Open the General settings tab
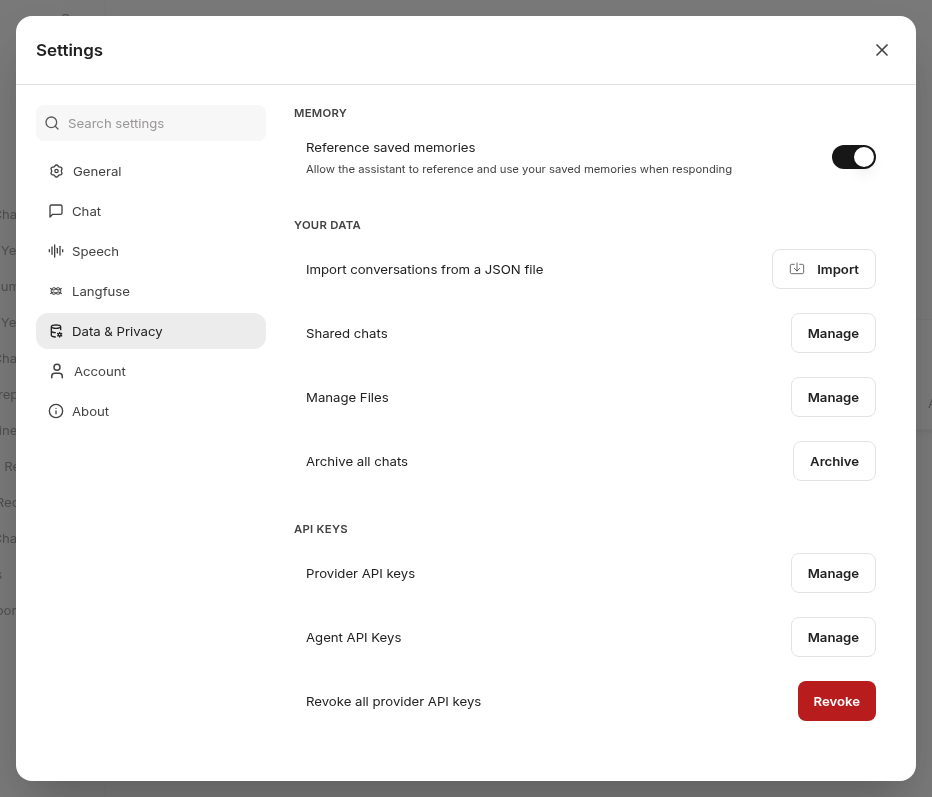 point(151,171)
